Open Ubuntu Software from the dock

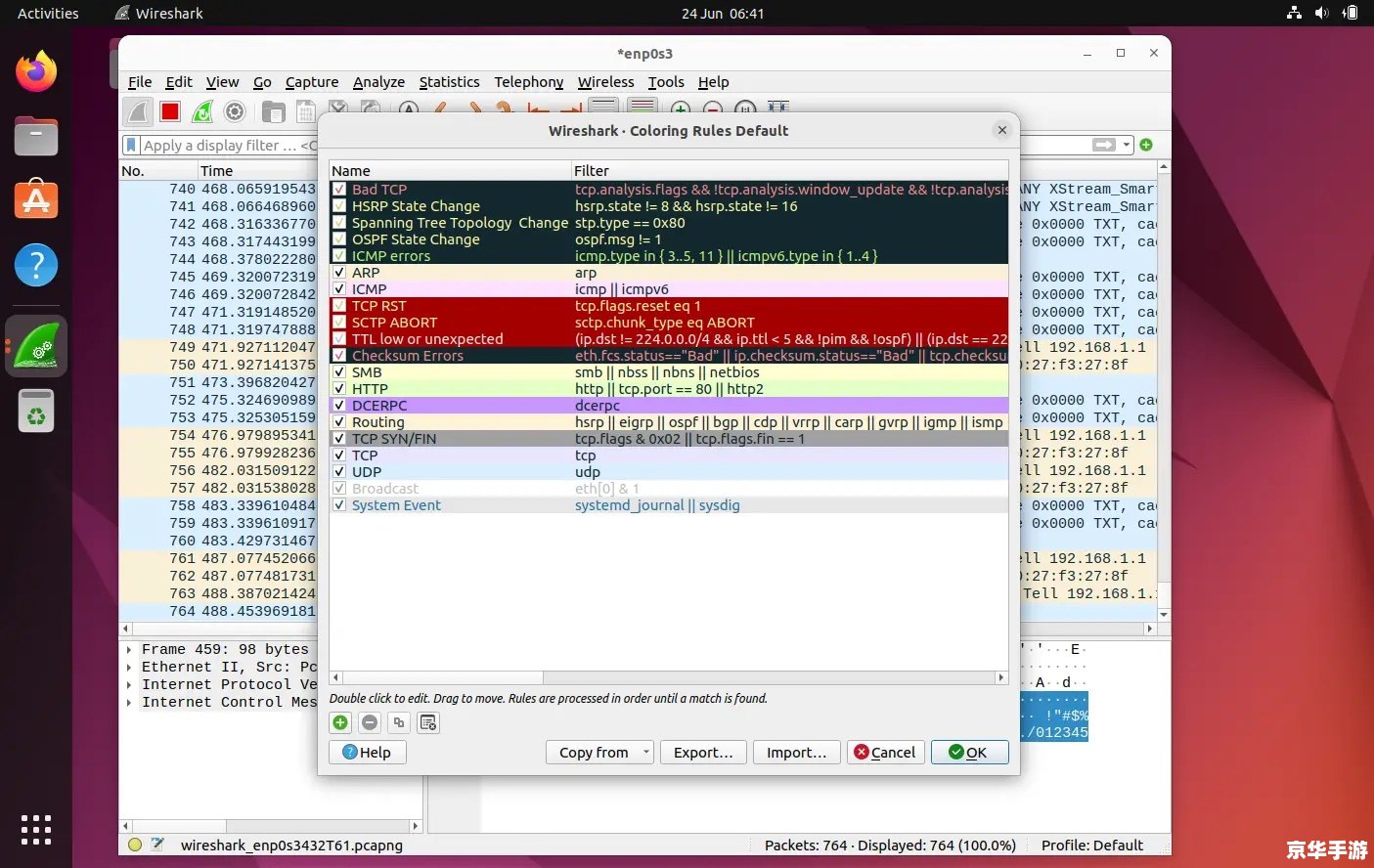tap(36, 199)
